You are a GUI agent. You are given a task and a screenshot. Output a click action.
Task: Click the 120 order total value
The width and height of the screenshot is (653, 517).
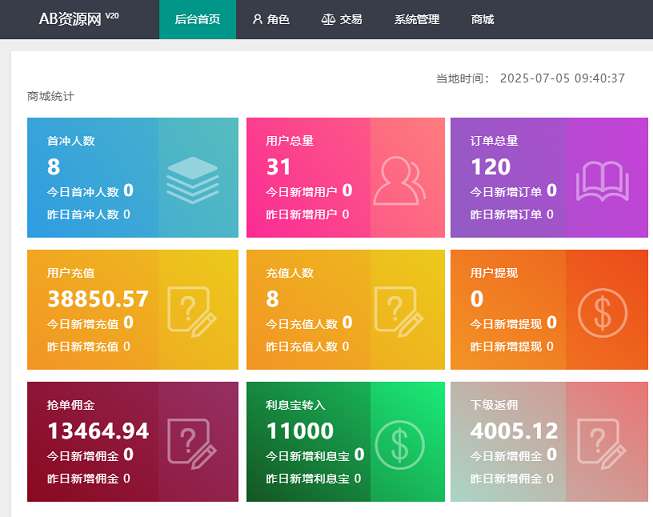tap(491, 167)
